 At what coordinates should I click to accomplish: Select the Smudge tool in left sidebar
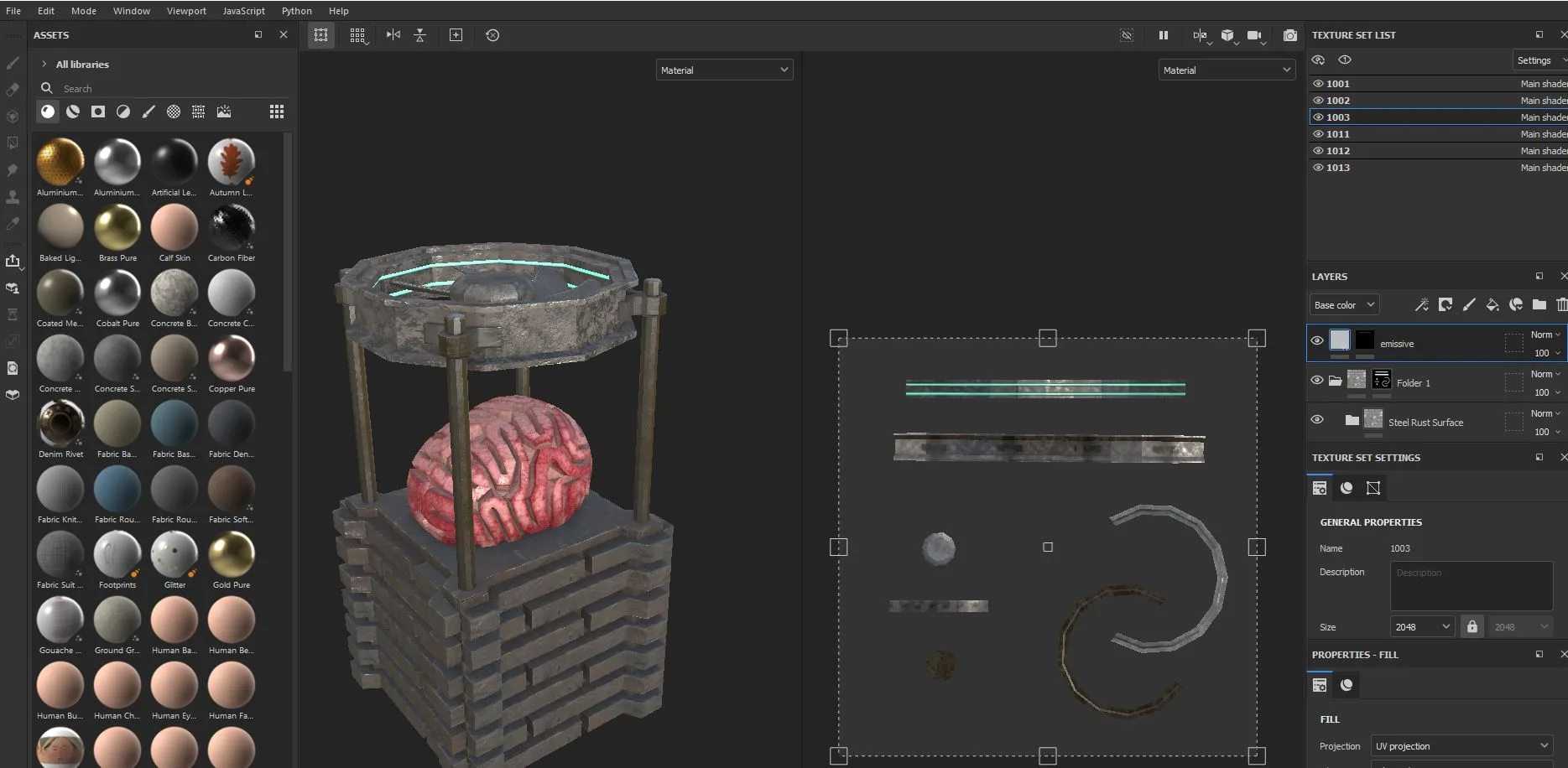(13, 170)
